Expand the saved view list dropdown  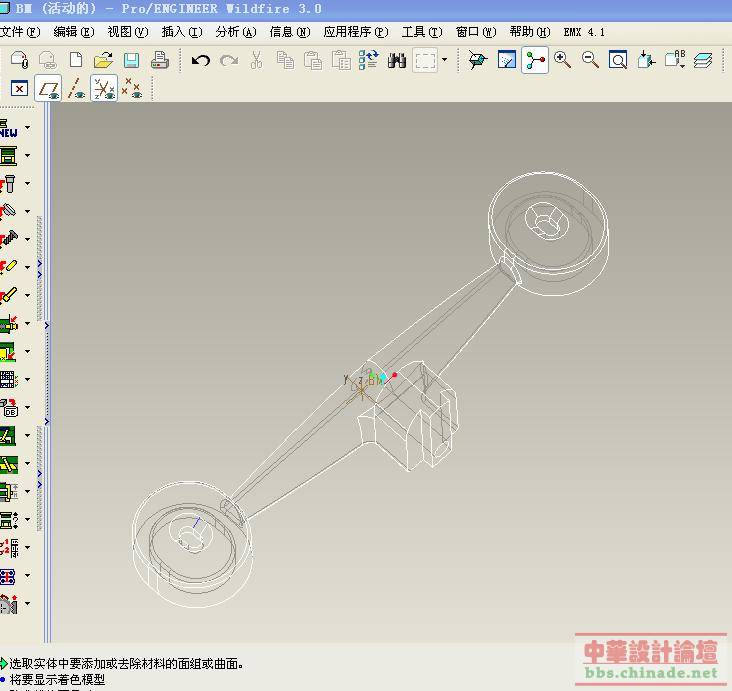click(682, 63)
